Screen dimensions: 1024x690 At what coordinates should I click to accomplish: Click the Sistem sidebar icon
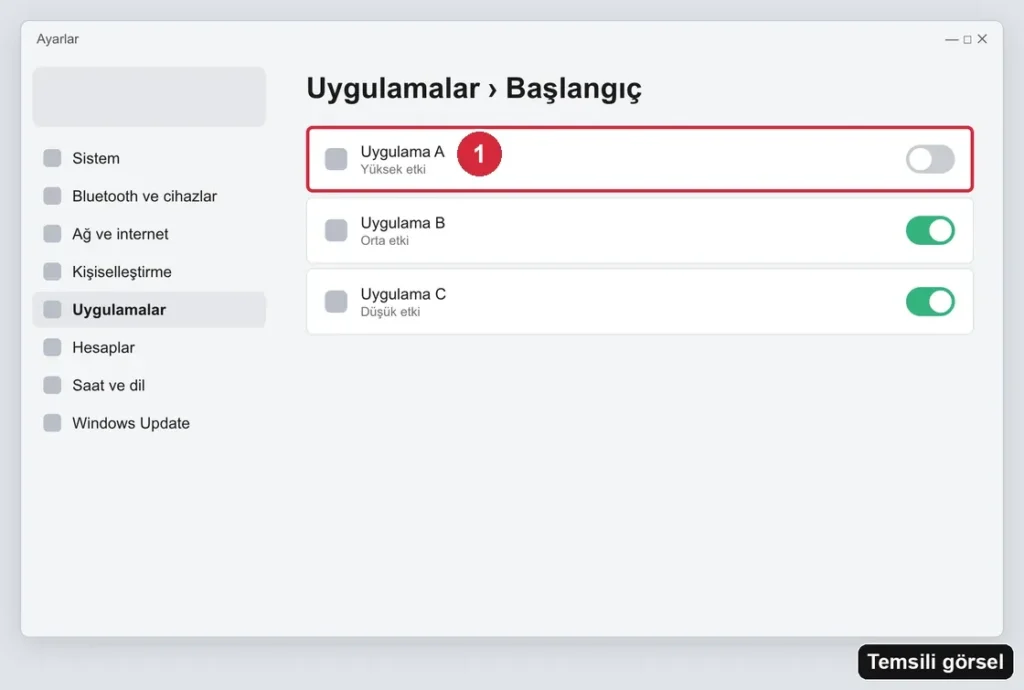click(x=52, y=158)
